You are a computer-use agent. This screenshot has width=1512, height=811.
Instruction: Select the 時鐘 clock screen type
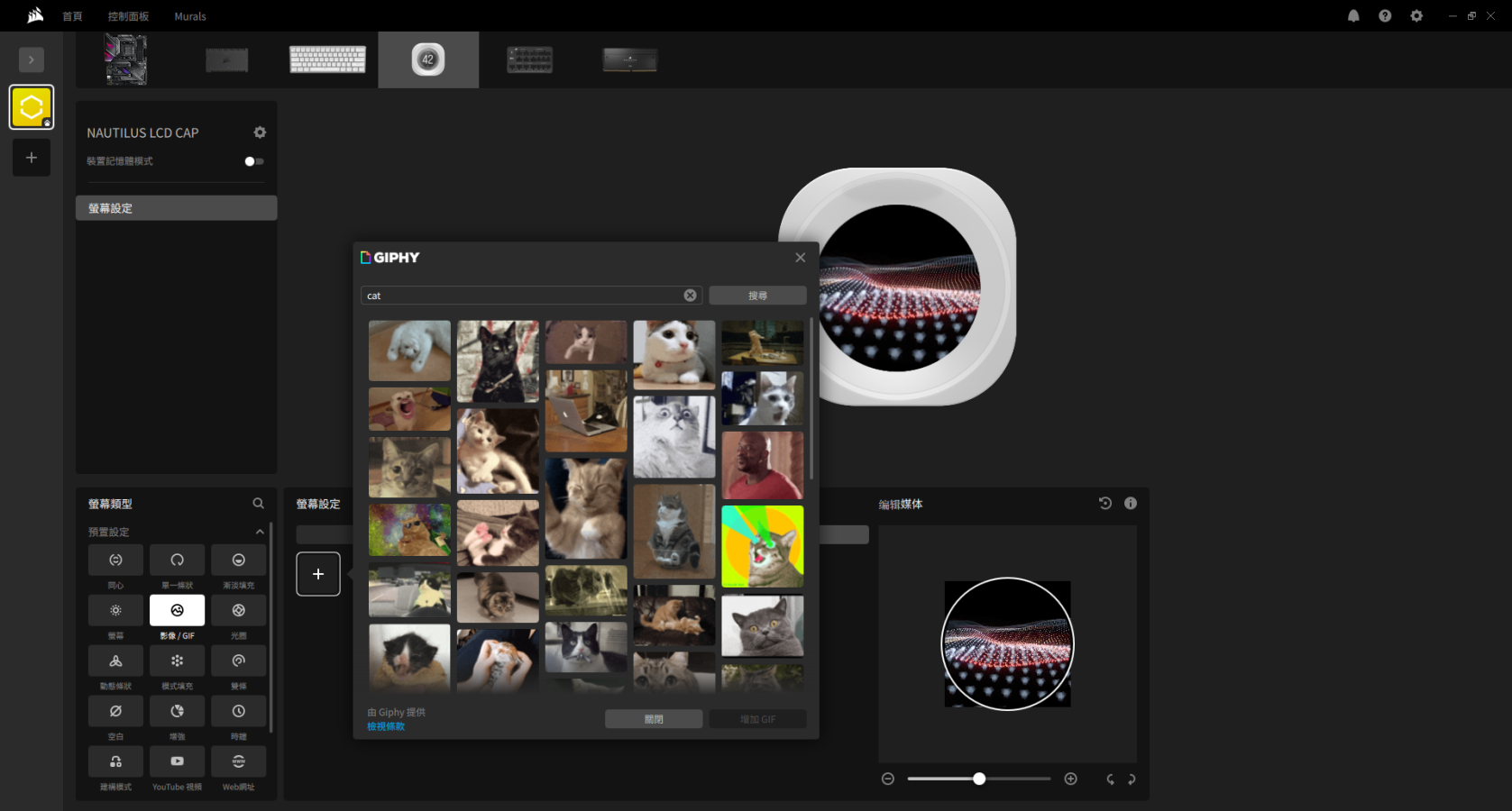click(x=238, y=711)
